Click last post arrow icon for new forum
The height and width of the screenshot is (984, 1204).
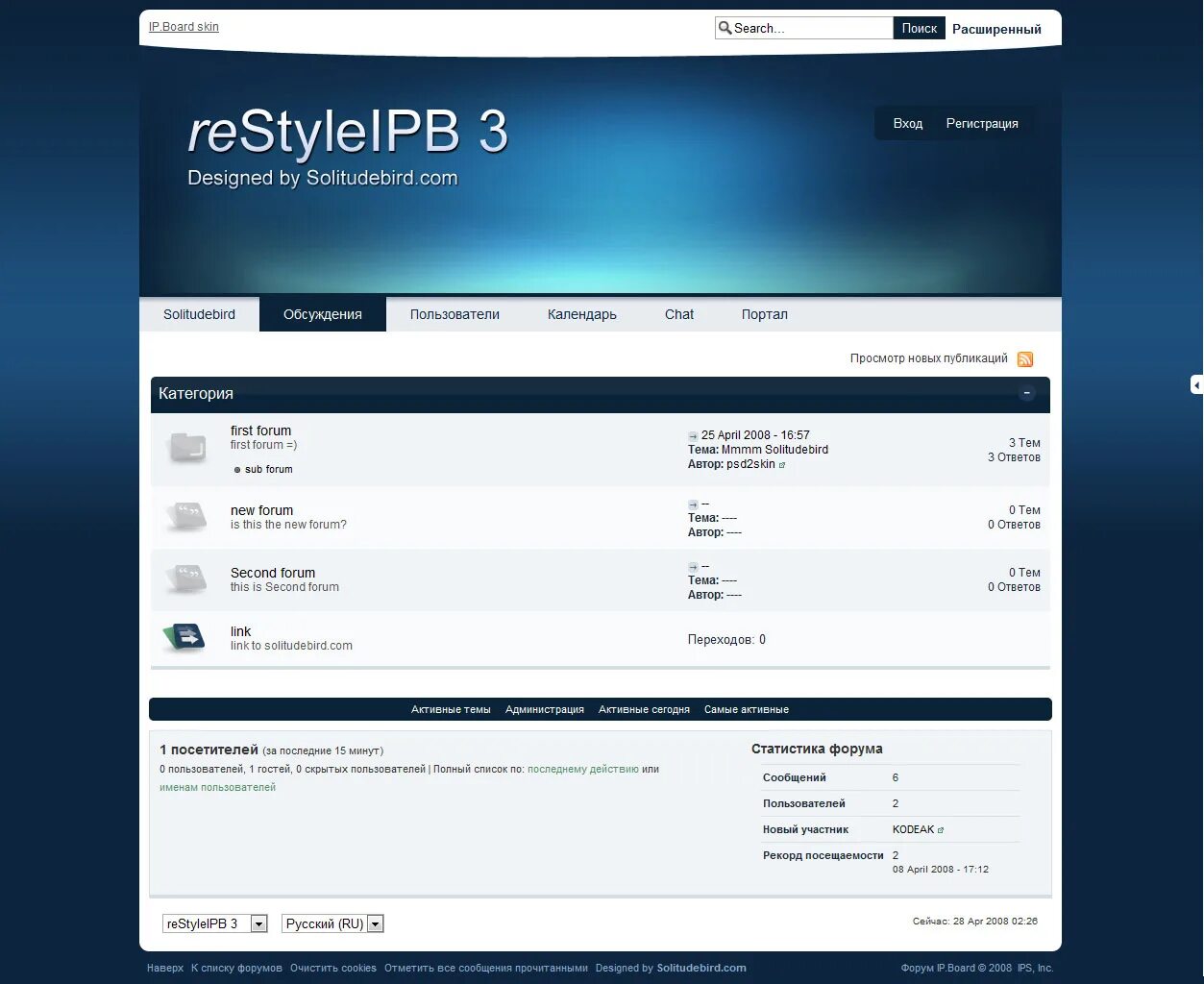[x=693, y=504]
